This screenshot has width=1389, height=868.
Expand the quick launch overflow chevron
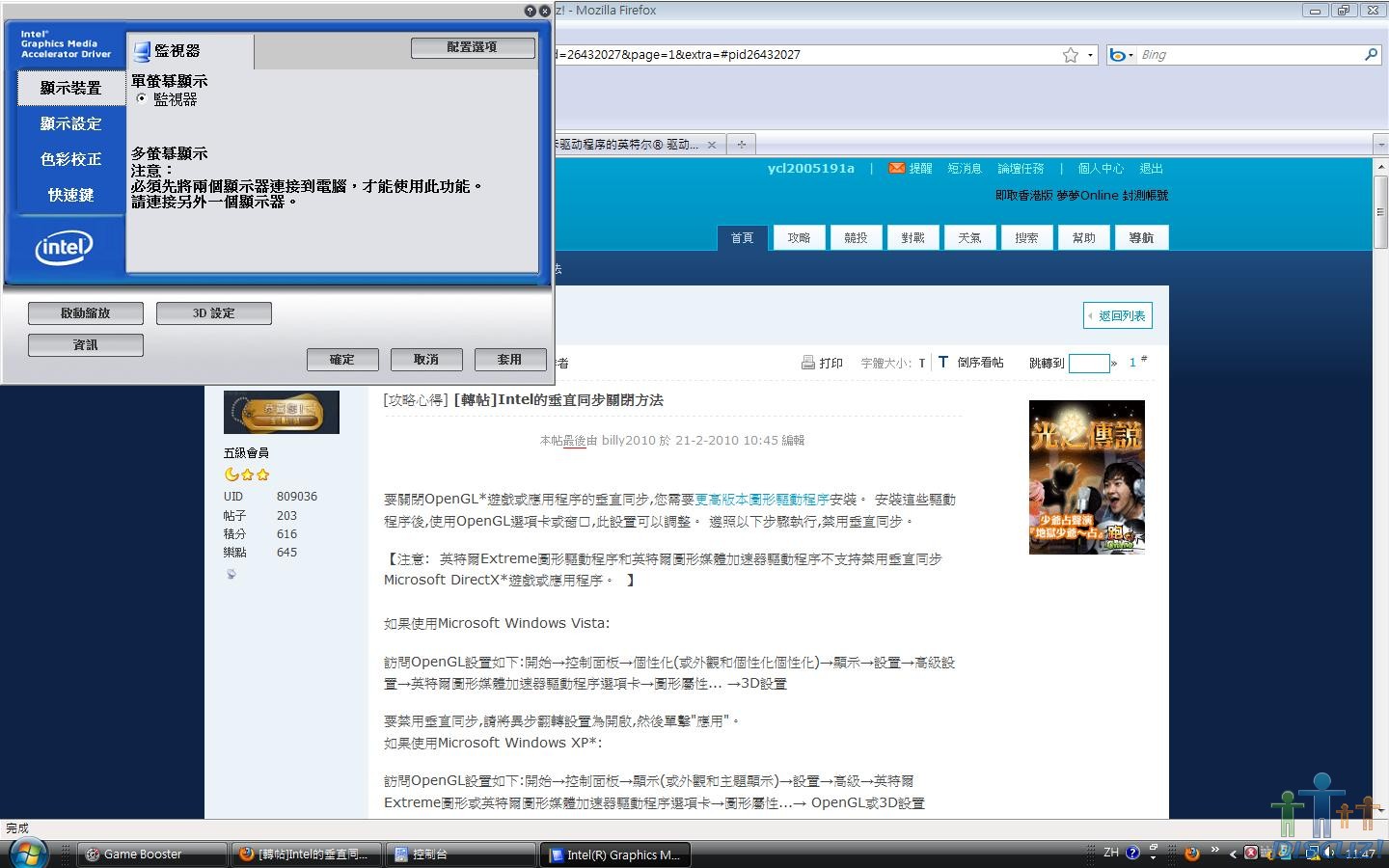pos(1214,851)
